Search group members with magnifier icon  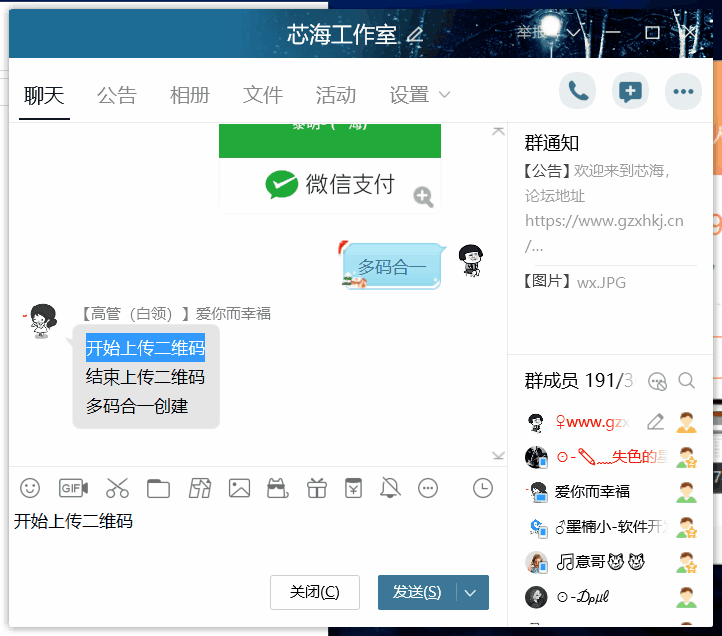(x=687, y=381)
